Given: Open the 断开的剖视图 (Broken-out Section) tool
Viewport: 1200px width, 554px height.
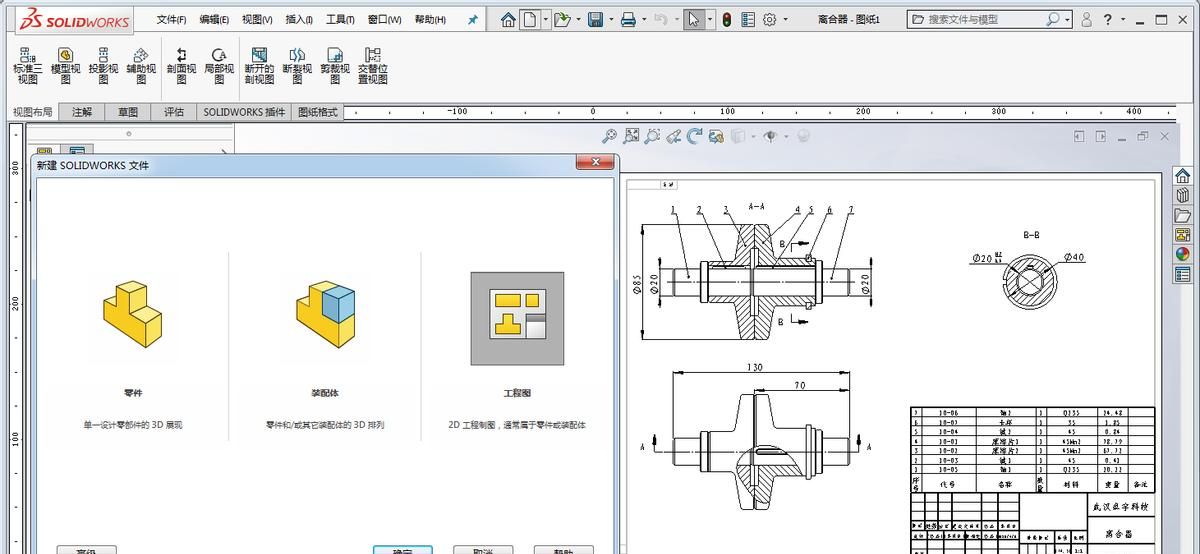Looking at the screenshot, I should pos(259,66).
